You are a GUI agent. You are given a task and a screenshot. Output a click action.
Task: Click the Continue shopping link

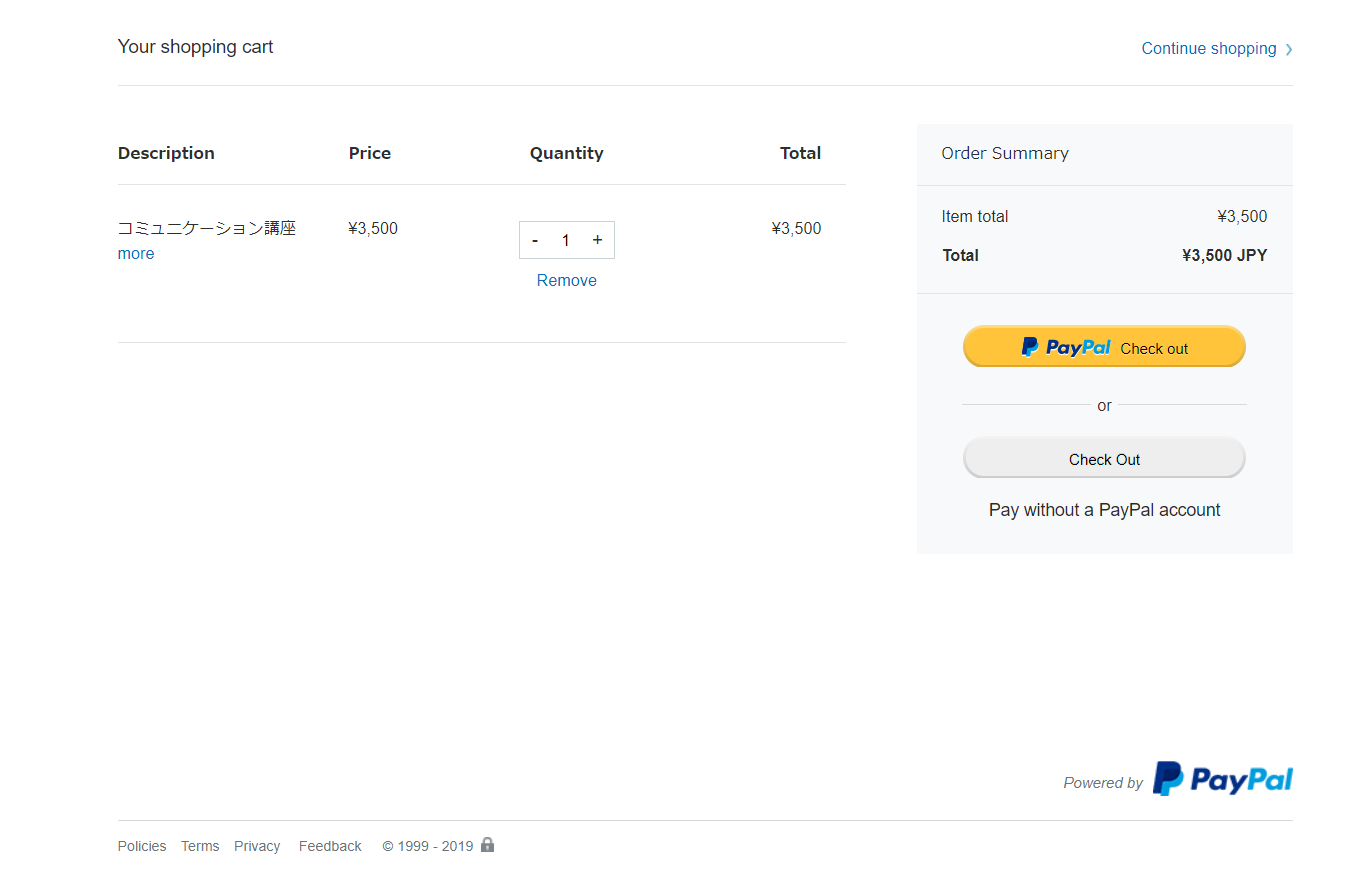point(1209,48)
